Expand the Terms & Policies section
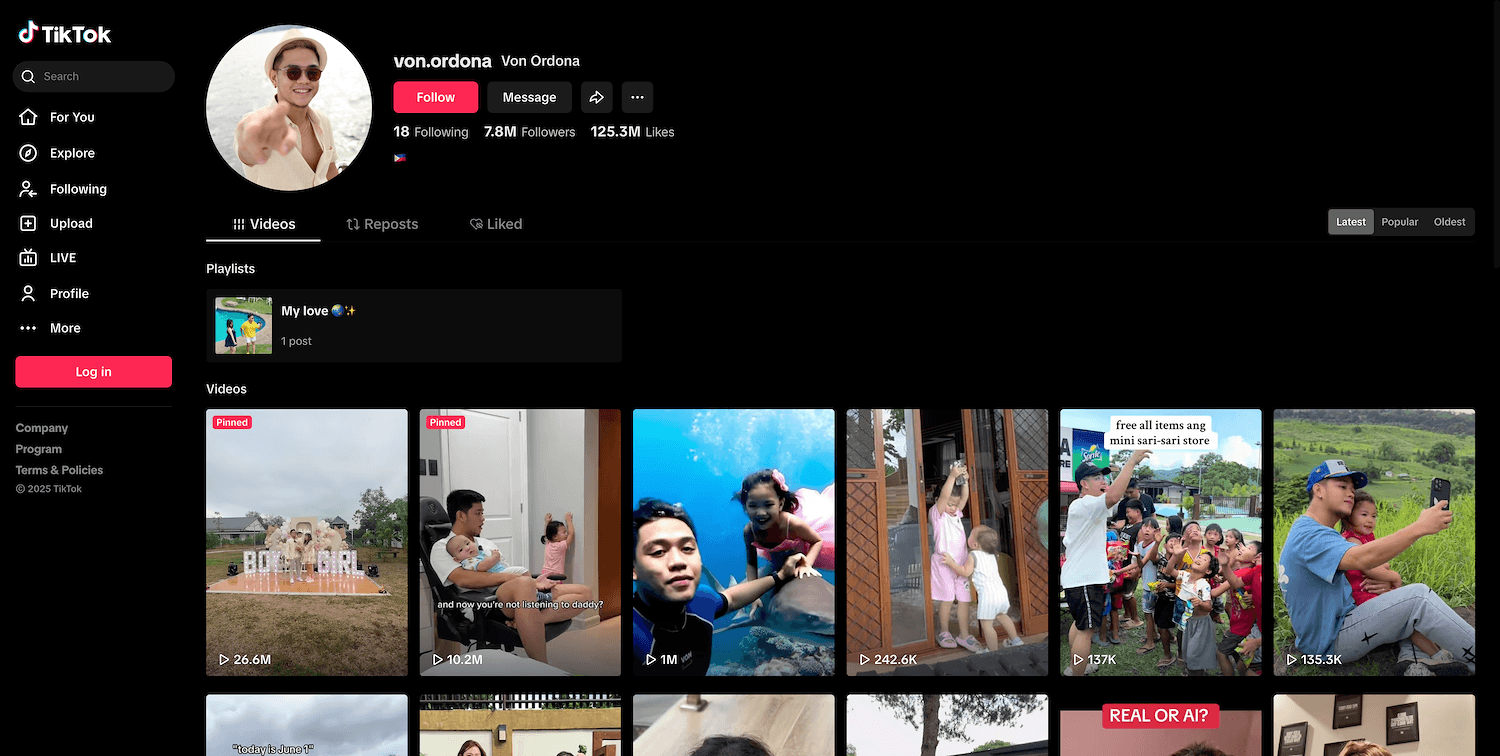Viewport: 1500px width, 756px height. 59,470
